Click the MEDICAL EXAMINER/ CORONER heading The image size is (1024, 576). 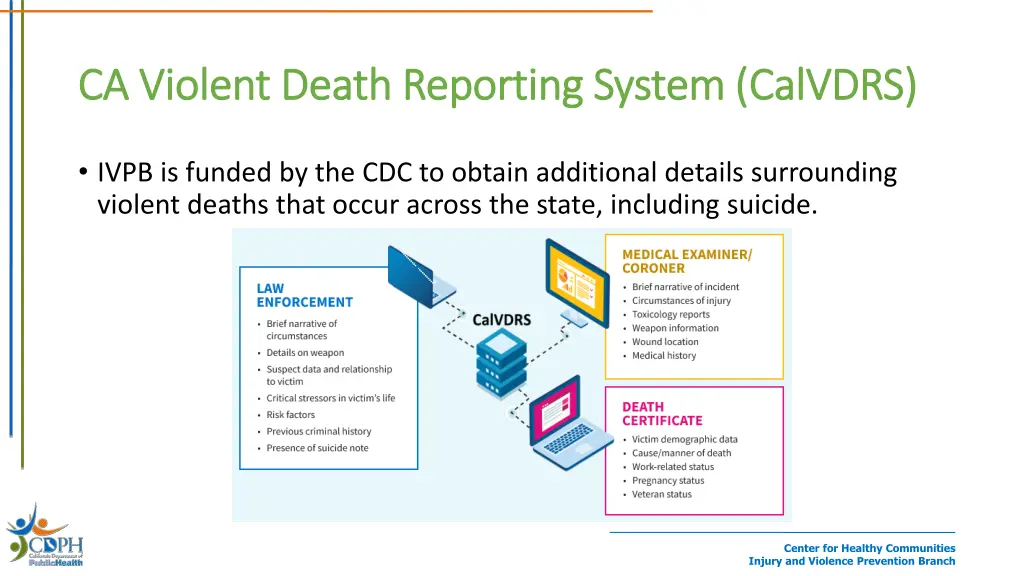click(x=687, y=261)
